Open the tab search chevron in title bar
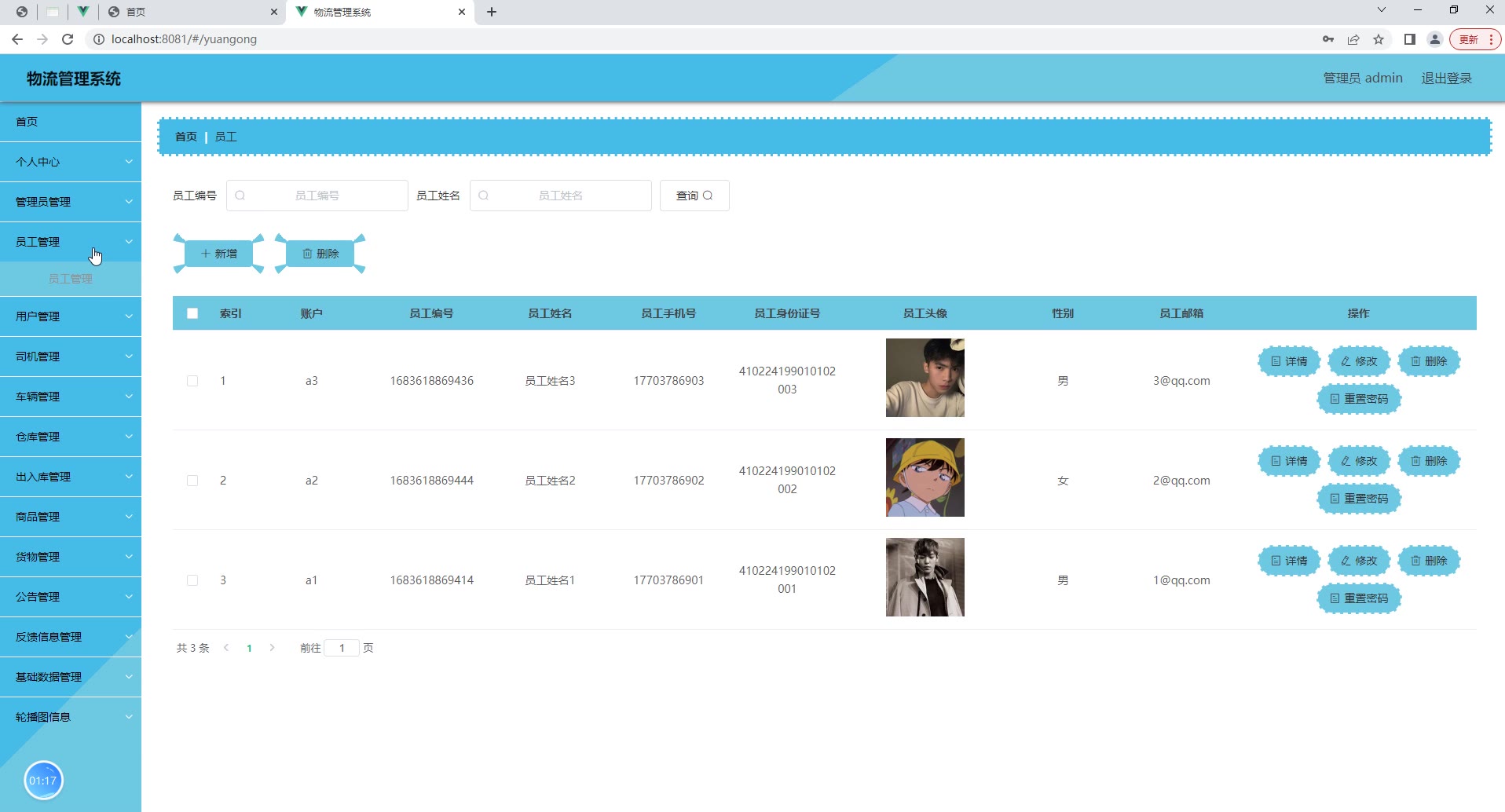 1382,10
